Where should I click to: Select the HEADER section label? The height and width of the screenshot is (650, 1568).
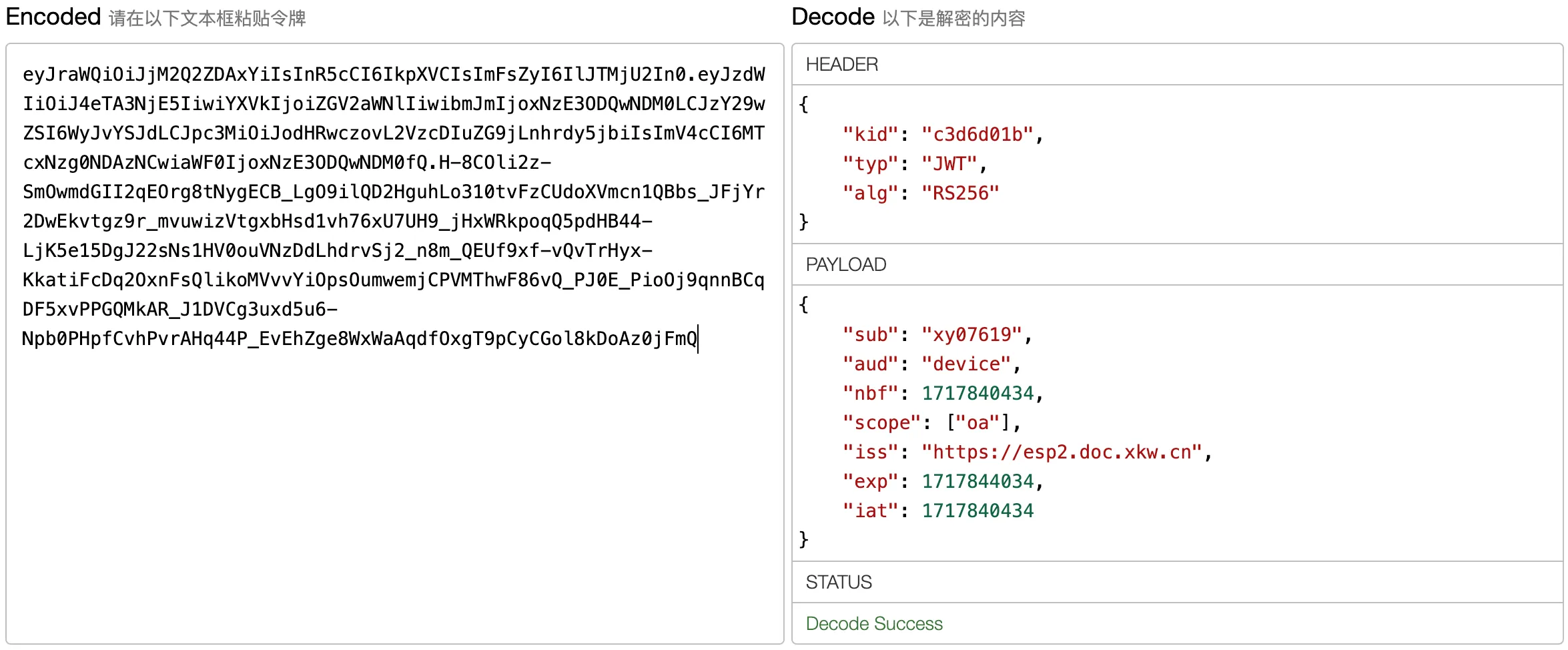click(841, 65)
